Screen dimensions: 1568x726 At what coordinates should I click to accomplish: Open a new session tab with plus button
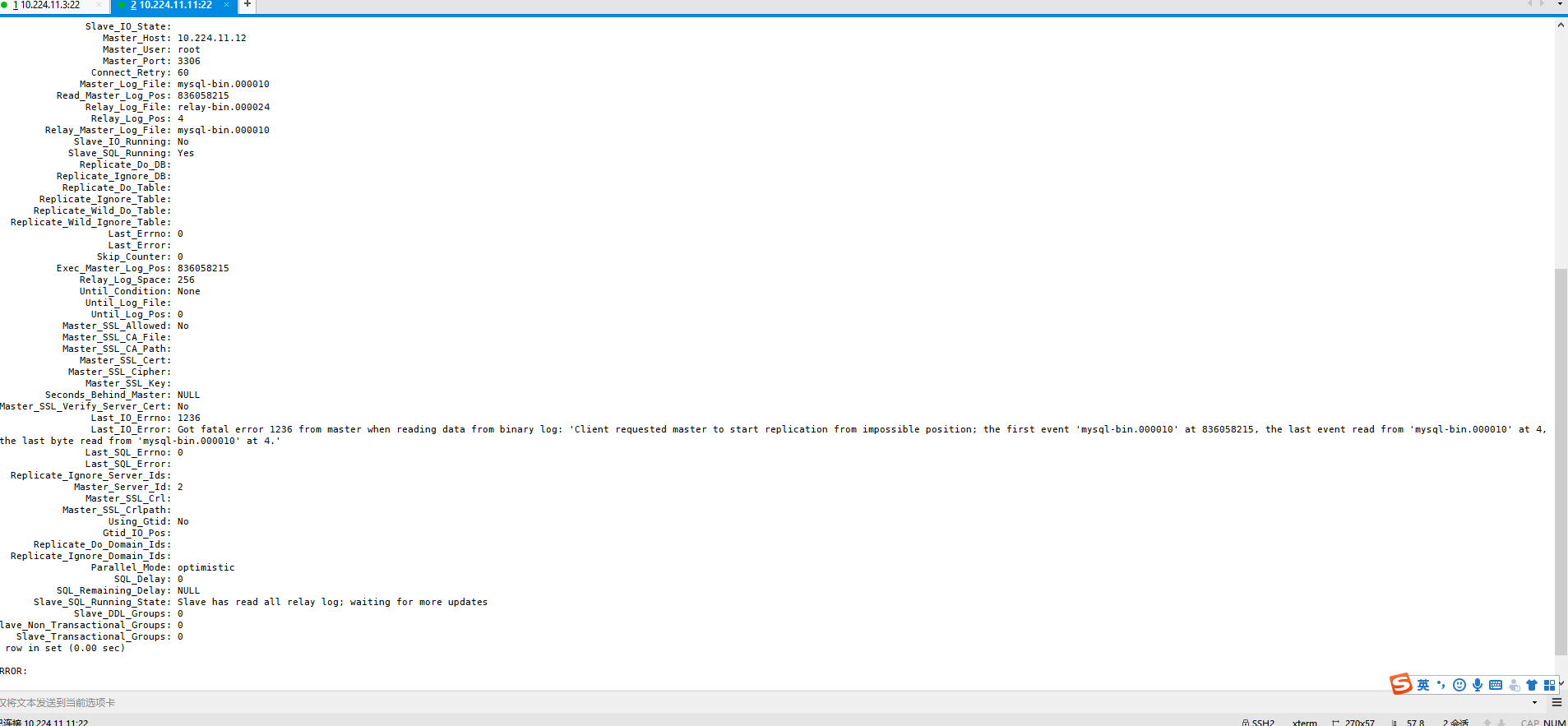coord(247,5)
